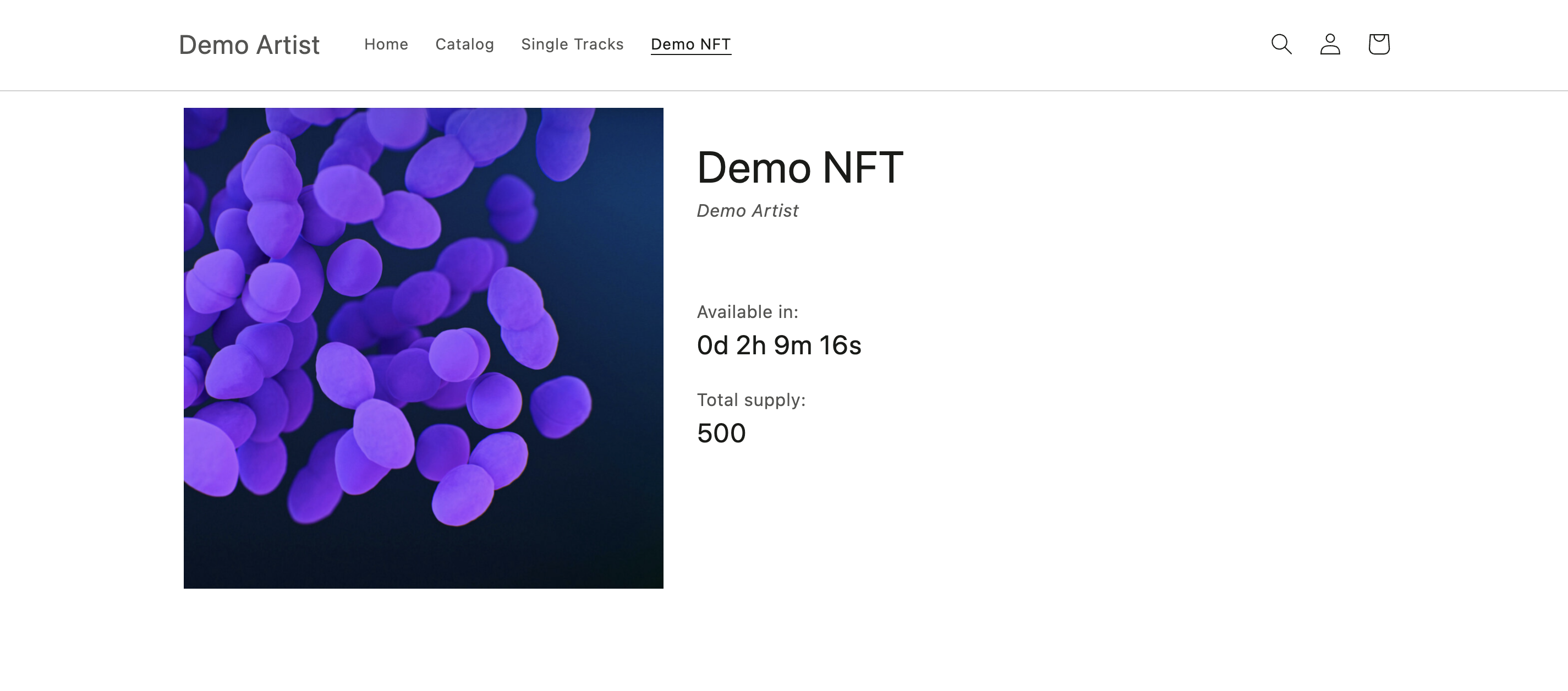Viewport: 1568px width, 691px height.
Task: Open the search icon in header
Action: (1281, 45)
